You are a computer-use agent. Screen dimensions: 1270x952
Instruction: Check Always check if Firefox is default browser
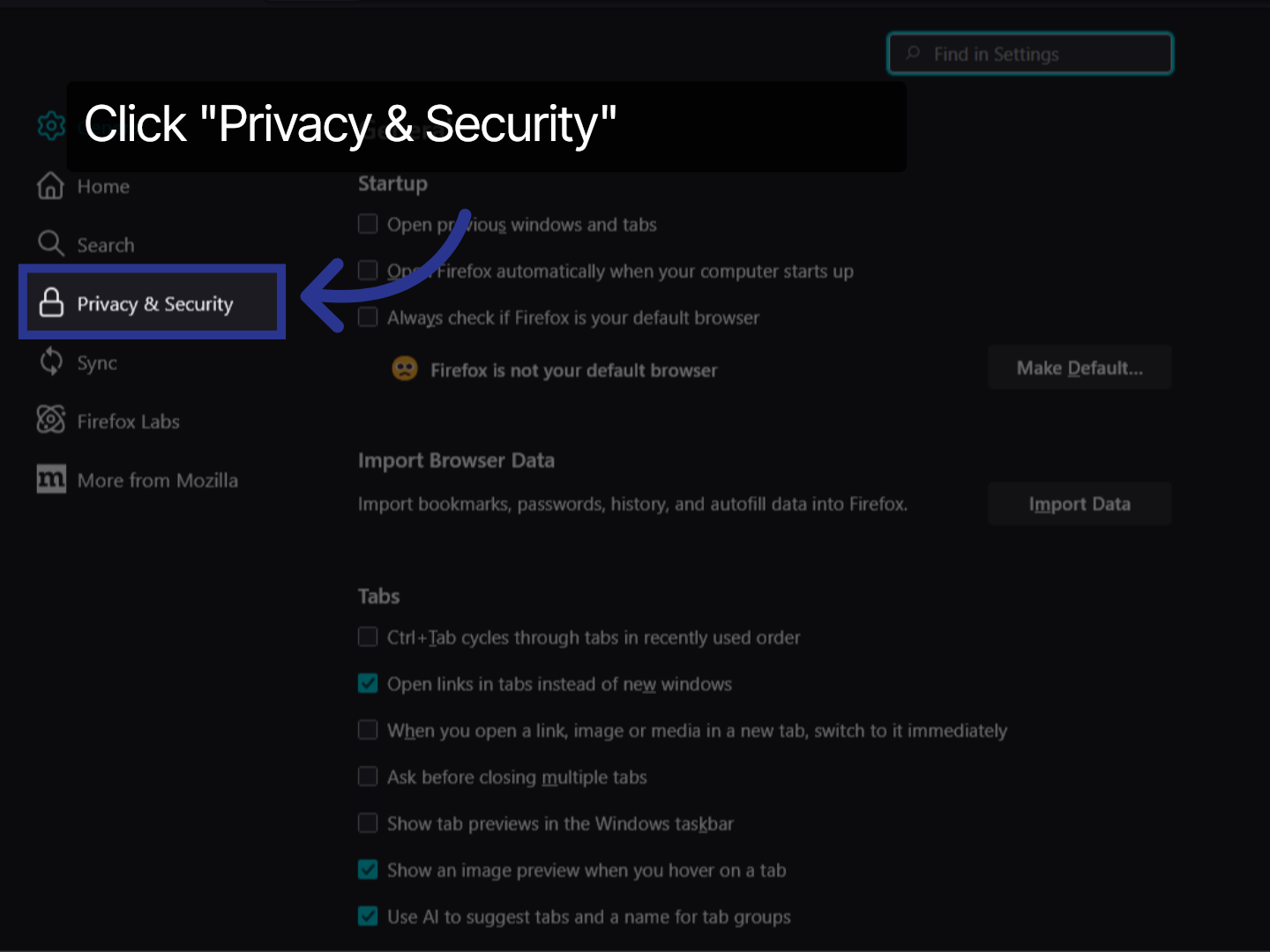pos(368,316)
